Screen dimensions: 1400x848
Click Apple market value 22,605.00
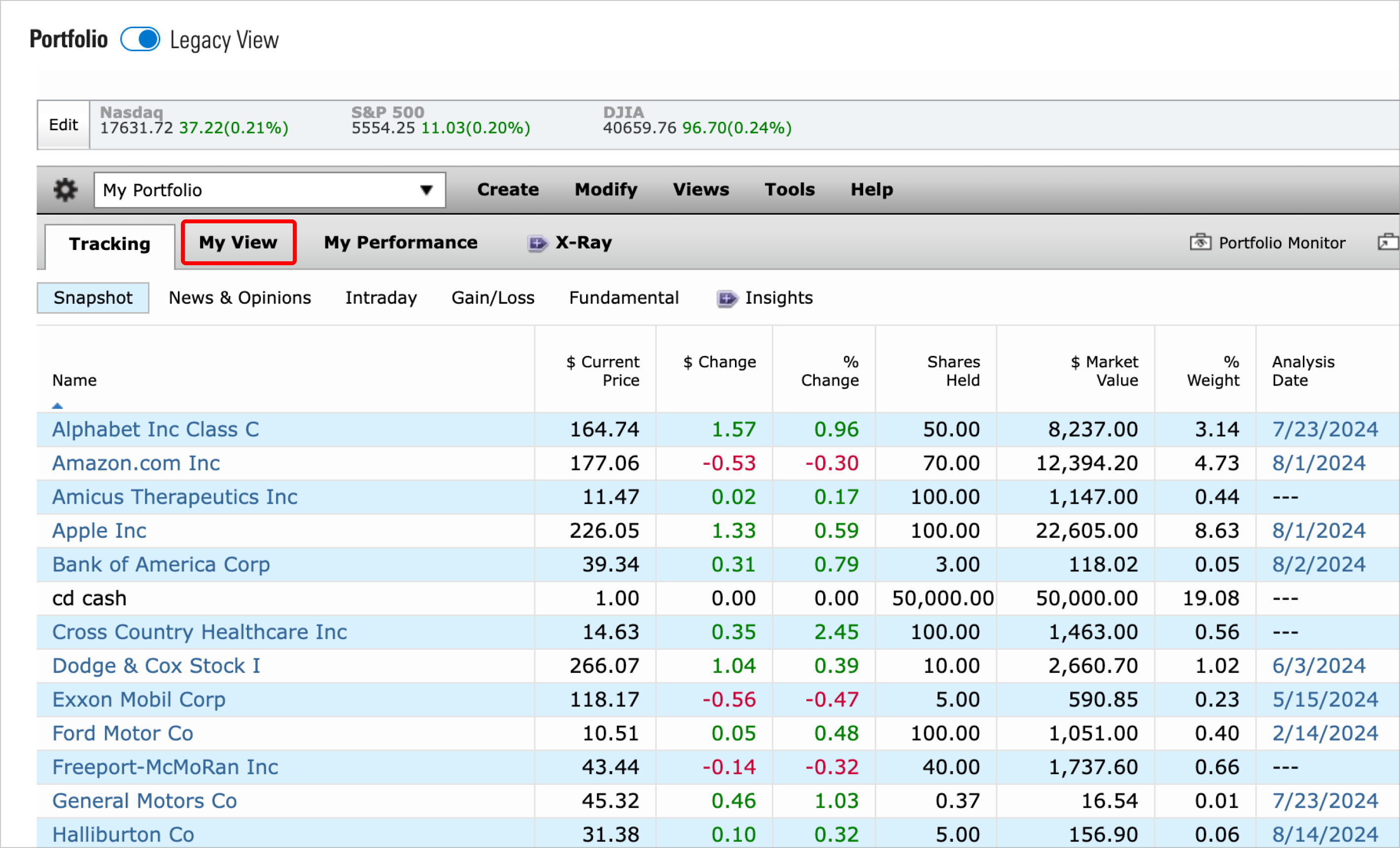point(1086,531)
